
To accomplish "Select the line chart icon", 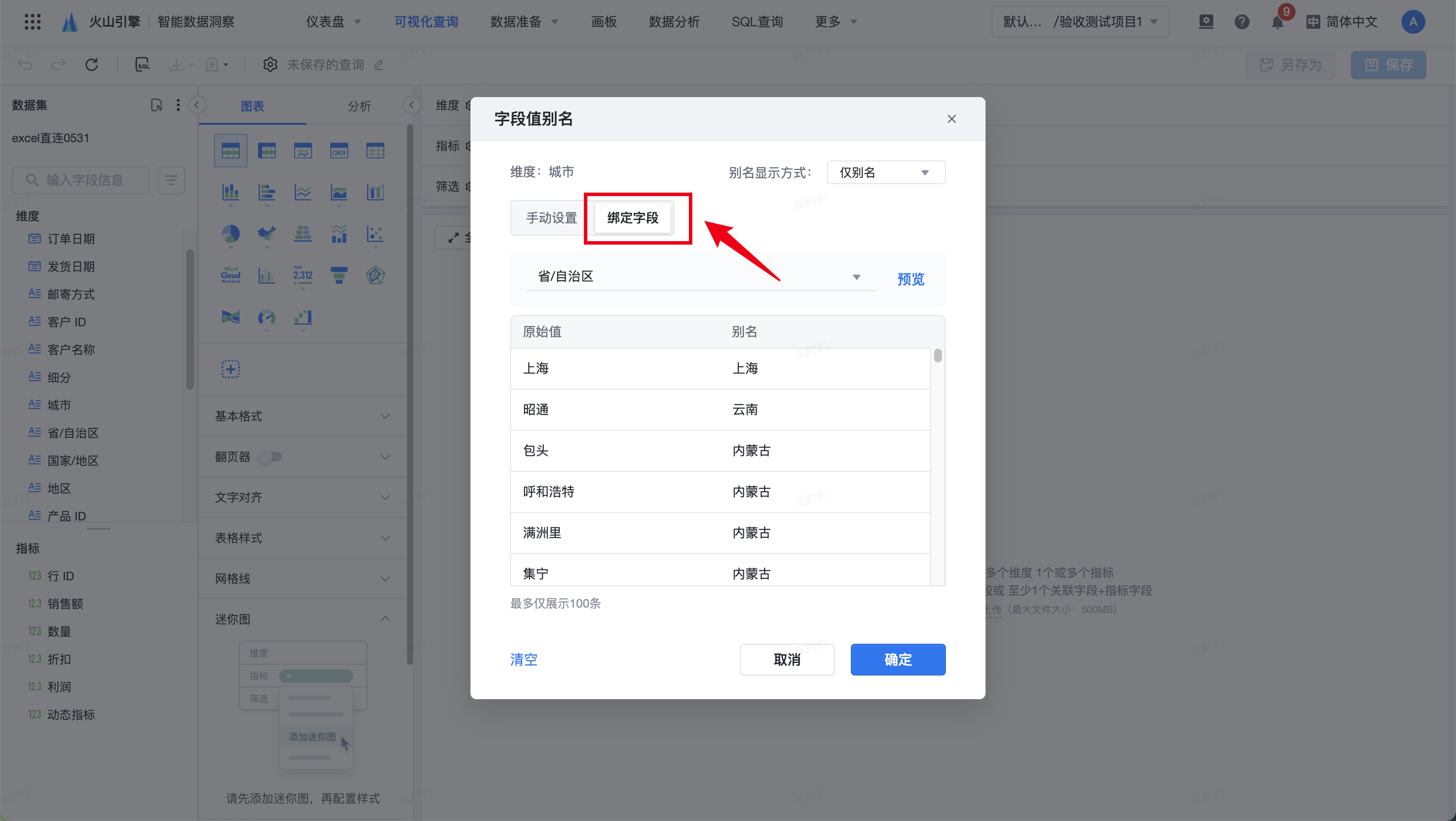I will click(x=303, y=193).
